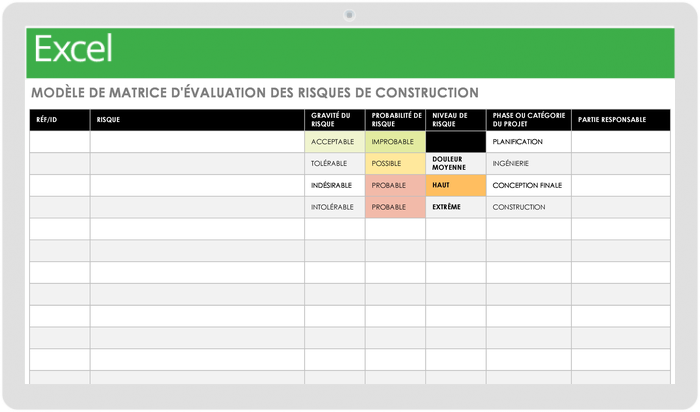700x412 pixels.
Task: Select the IMPROBABLE probability cell
Action: click(x=396, y=141)
